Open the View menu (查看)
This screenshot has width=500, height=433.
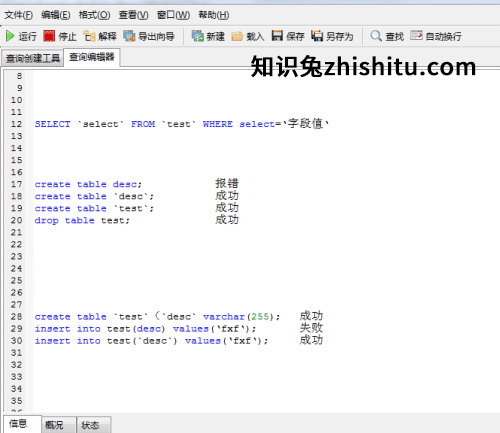133,15
